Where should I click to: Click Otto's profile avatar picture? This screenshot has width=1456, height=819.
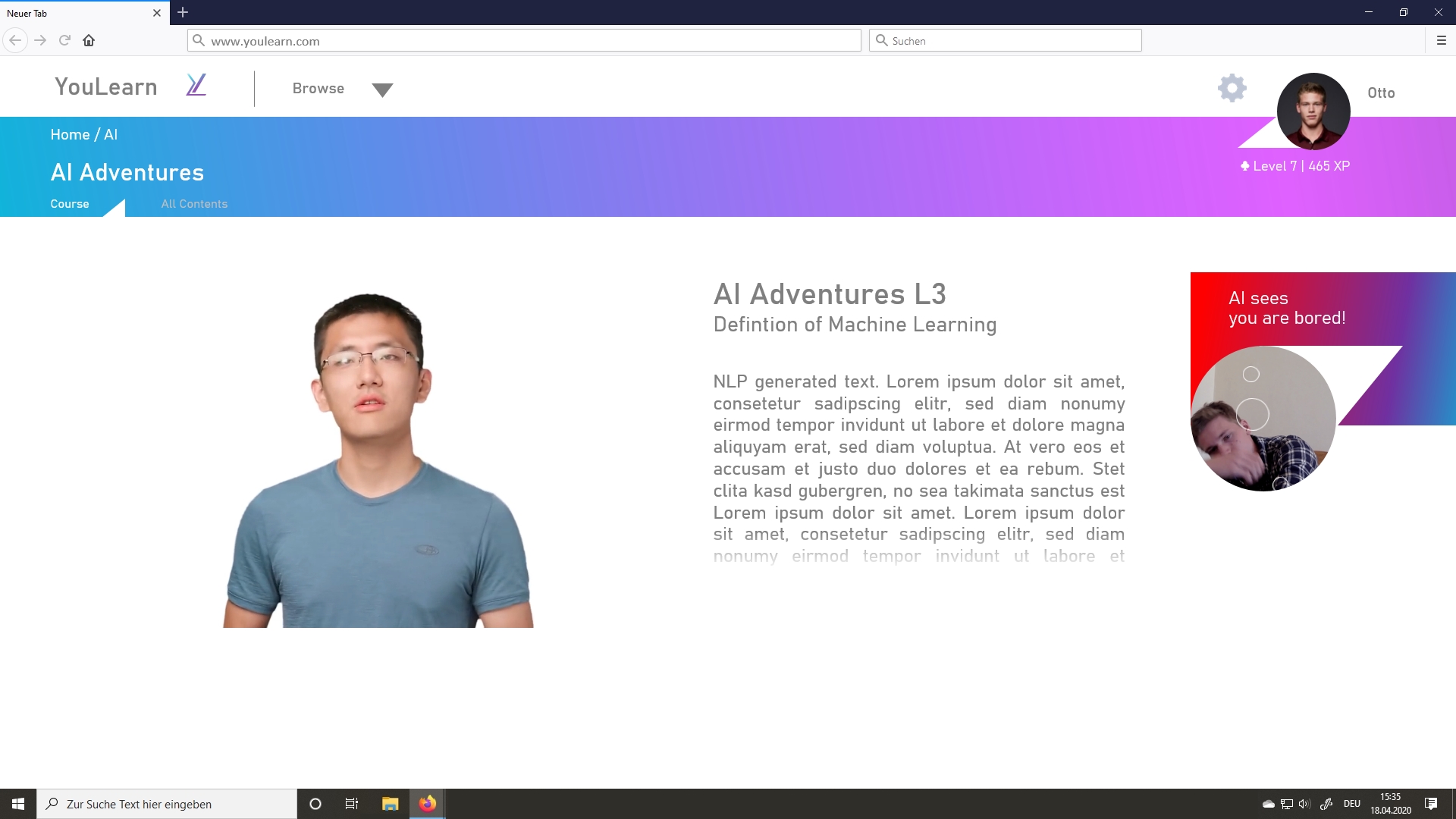pos(1313,111)
